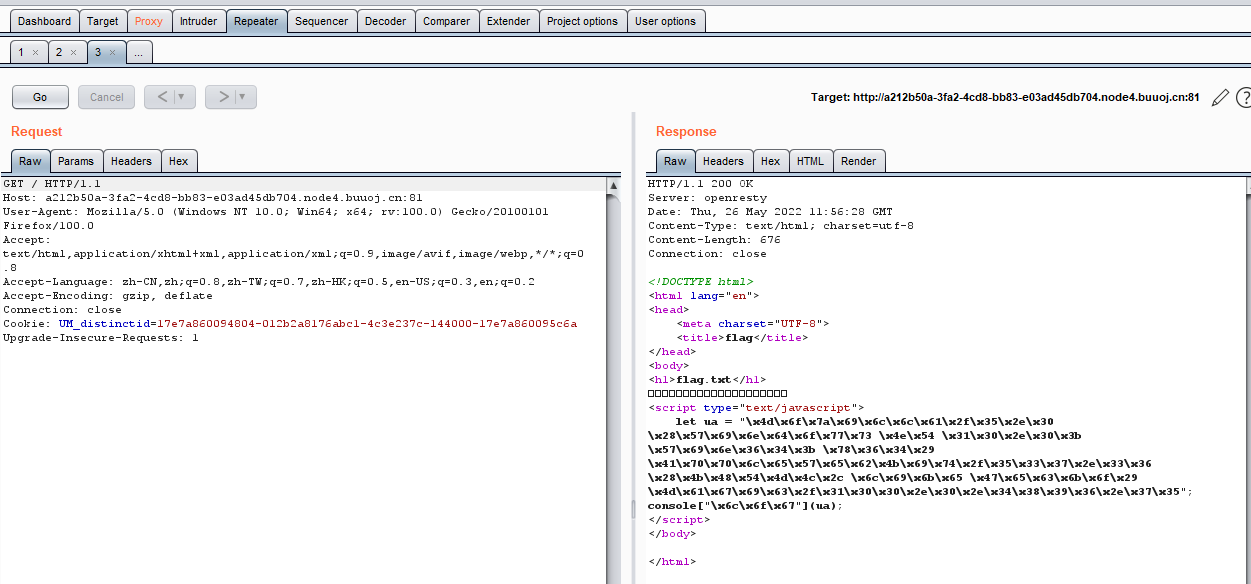
Task: Click the Target URL label
Action: click(1005, 97)
